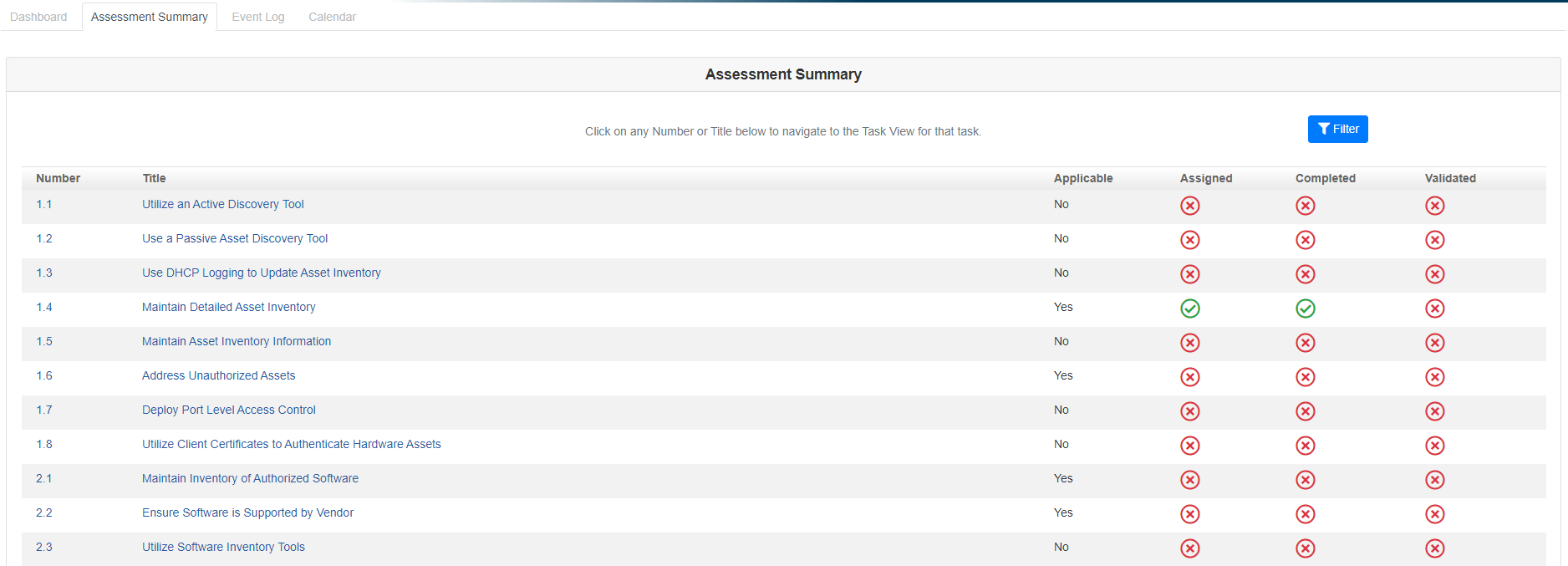Click the red Completed icon for task 1.6
Viewport: 1568px width, 566px height.
pos(1305,377)
